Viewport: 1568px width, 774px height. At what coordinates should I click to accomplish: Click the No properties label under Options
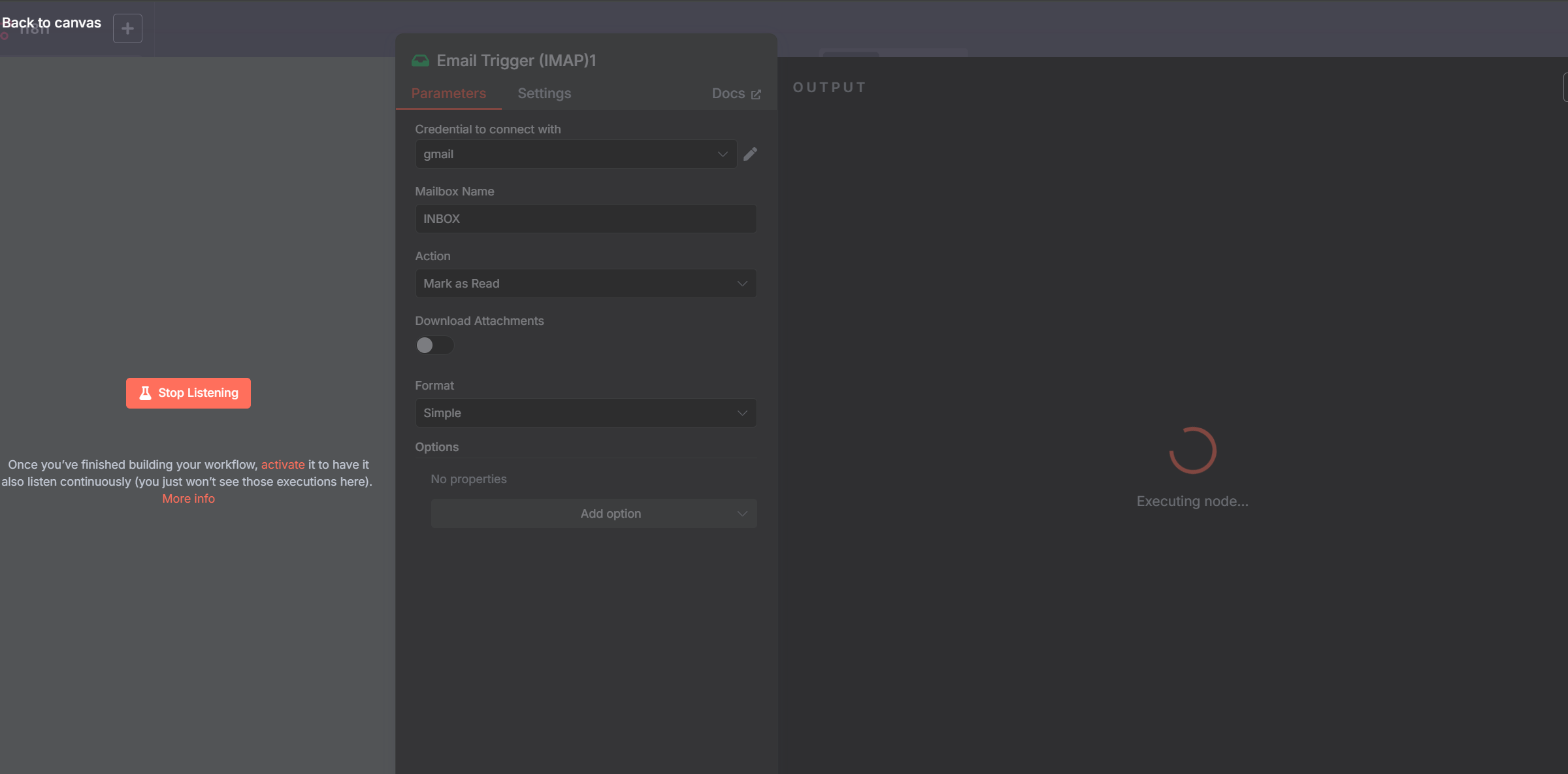point(468,479)
